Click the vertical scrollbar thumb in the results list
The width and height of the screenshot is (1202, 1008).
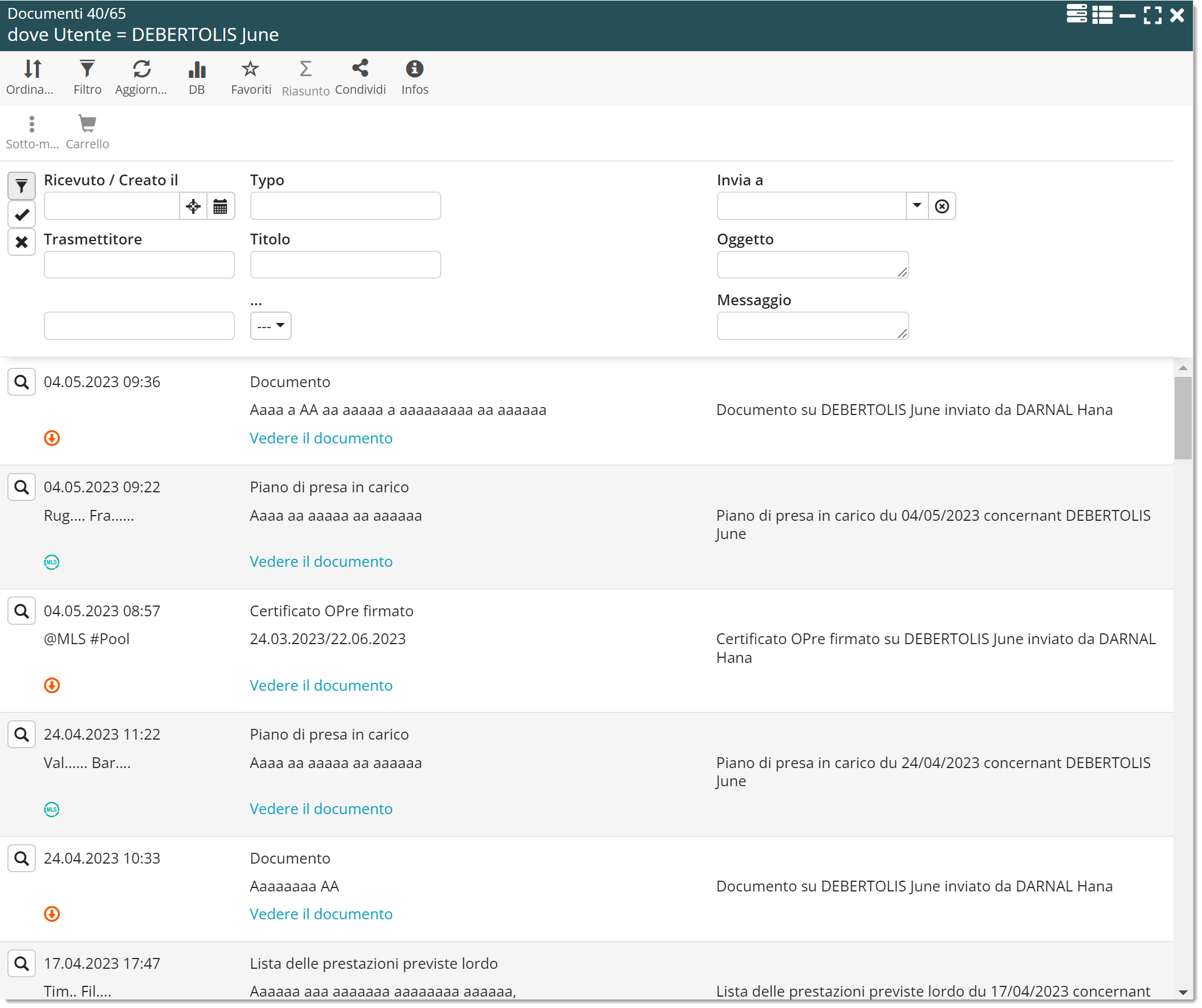(x=1183, y=418)
